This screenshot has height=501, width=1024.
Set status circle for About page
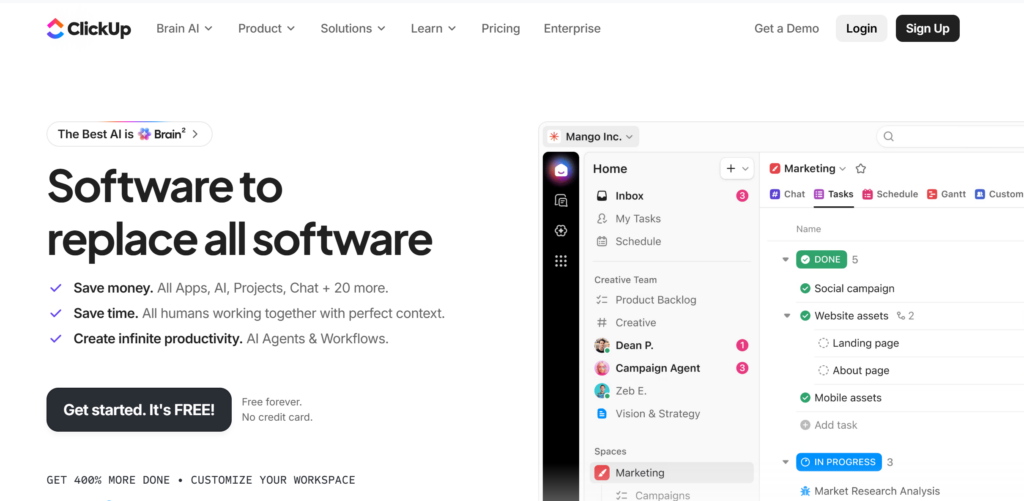point(824,371)
